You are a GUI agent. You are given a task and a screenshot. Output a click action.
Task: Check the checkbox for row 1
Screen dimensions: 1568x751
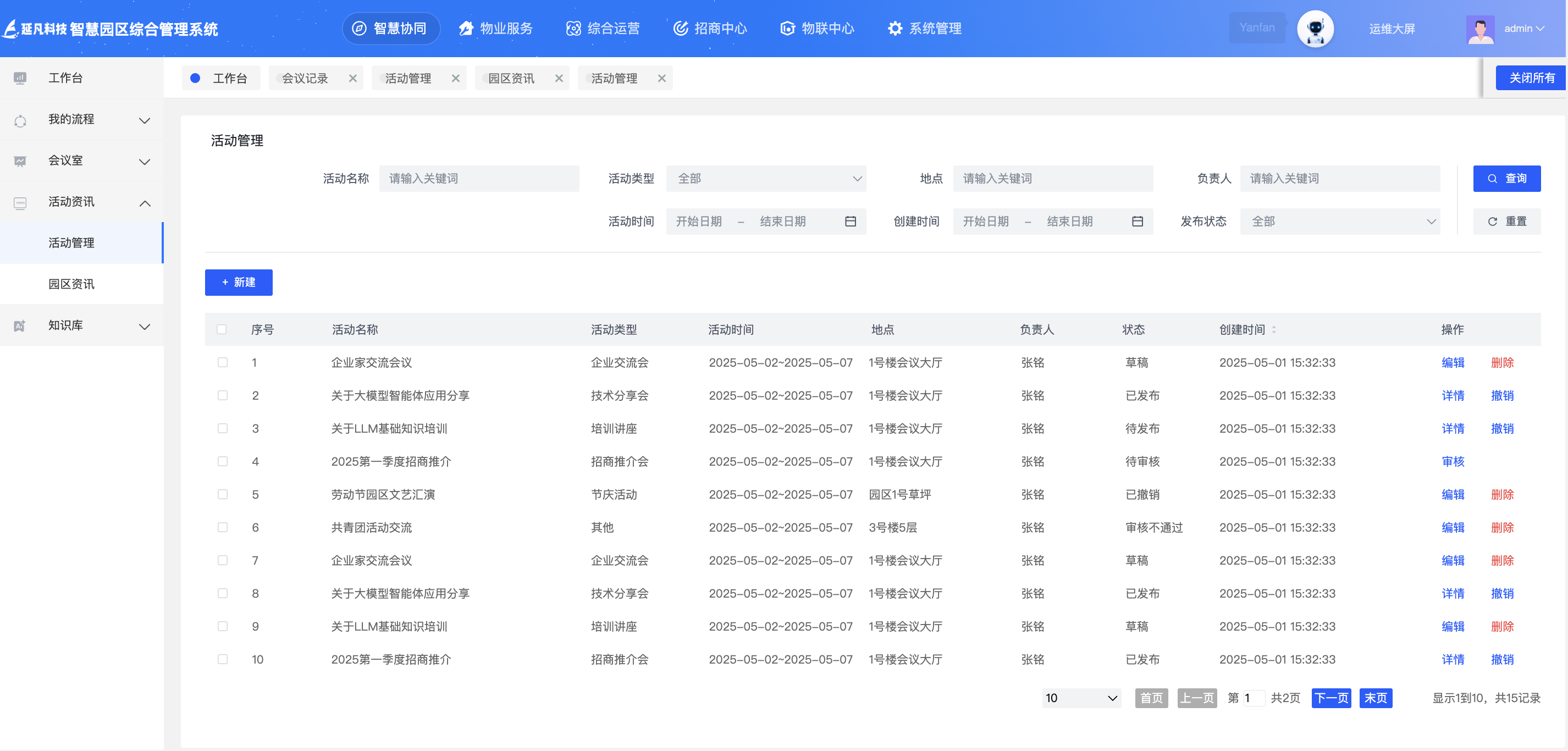(223, 363)
